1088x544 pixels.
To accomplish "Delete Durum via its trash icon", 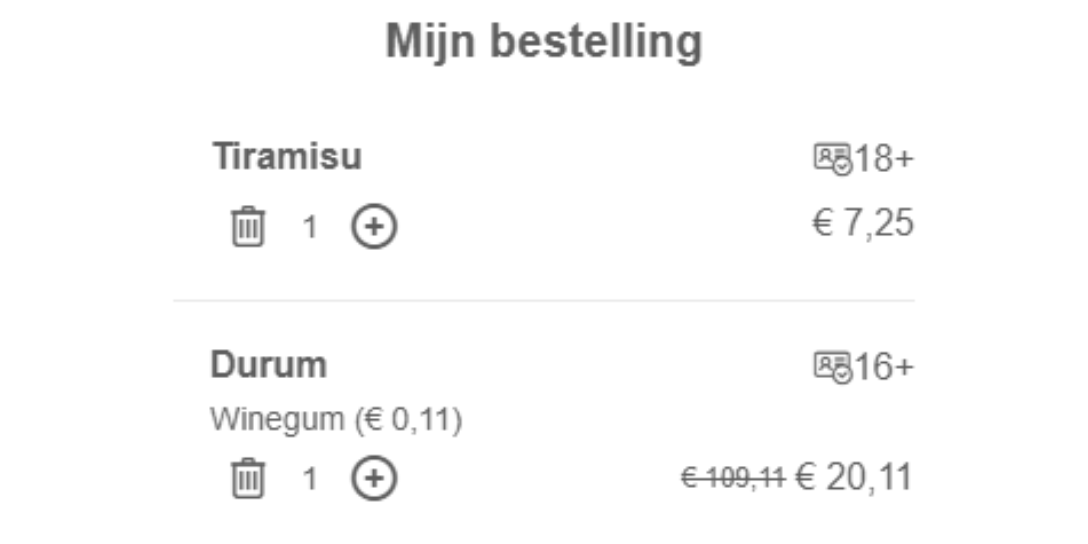I will tap(248, 478).
